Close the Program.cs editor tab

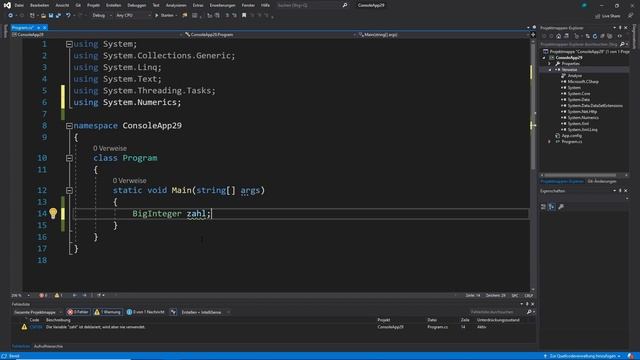point(44,28)
